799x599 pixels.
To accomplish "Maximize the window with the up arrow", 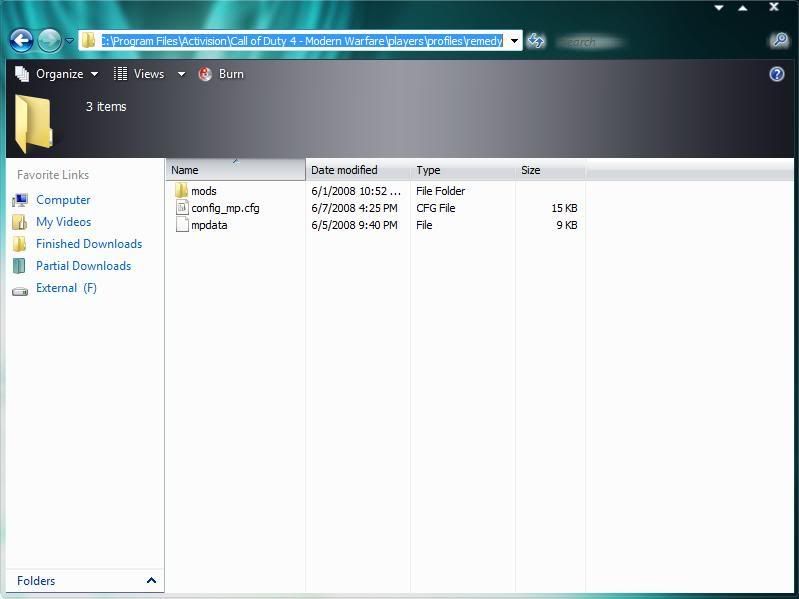I will click(743, 8).
